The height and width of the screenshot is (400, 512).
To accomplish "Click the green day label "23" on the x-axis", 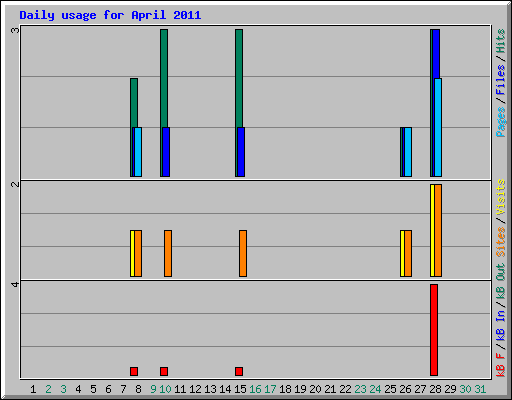I will pos(360,389).
